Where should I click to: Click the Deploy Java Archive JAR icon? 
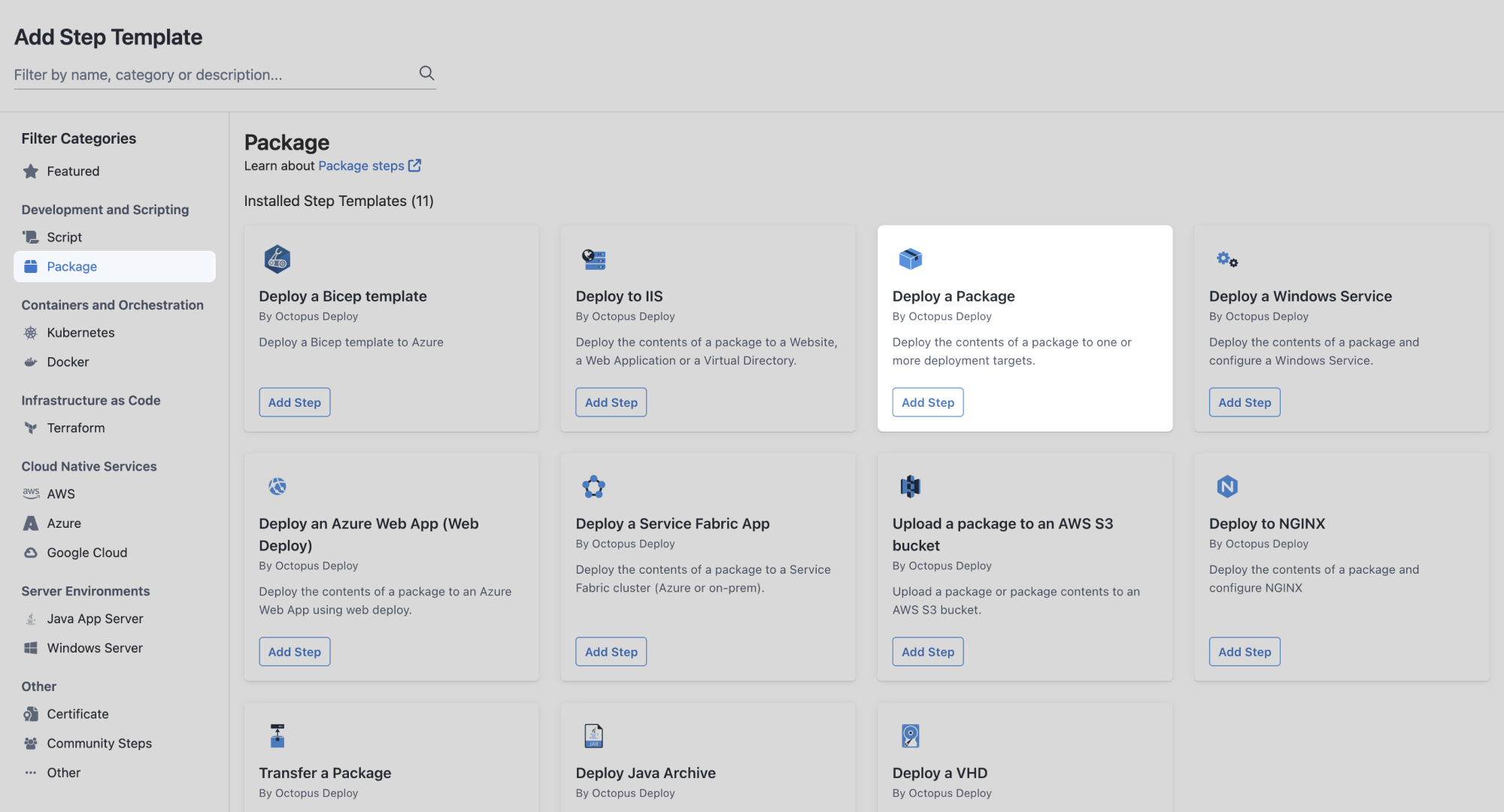[x=594, y=735]
